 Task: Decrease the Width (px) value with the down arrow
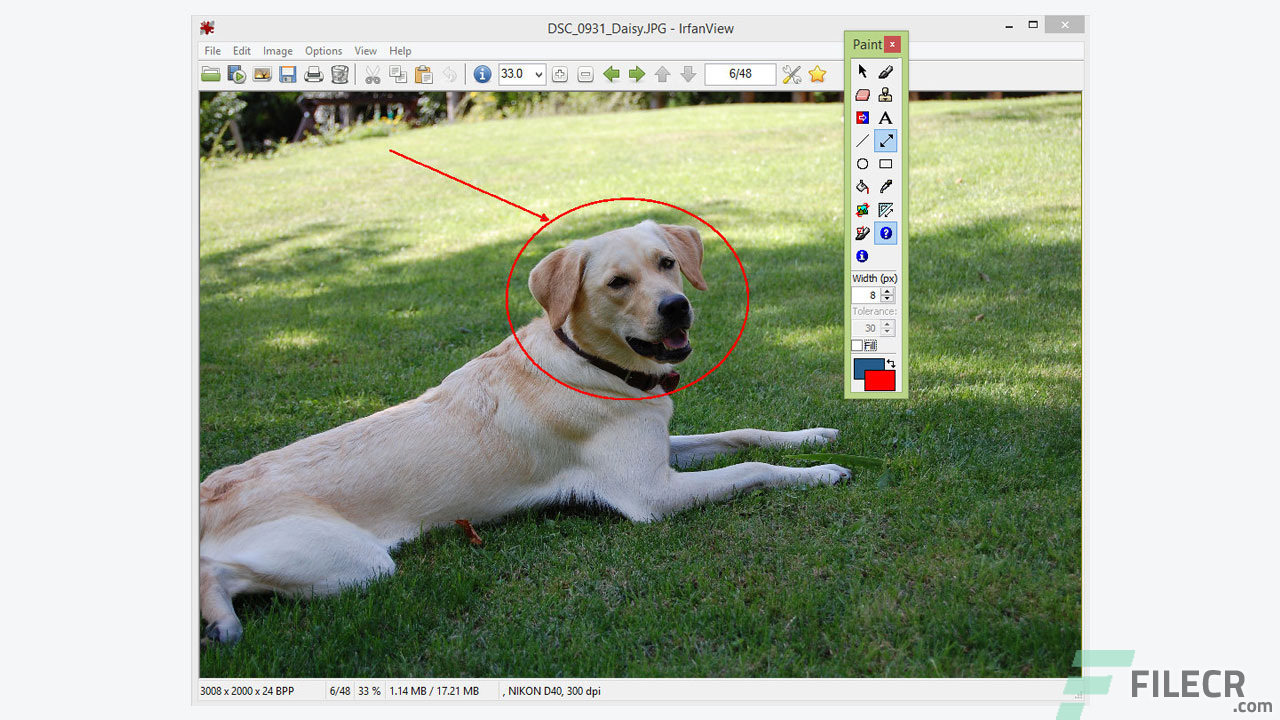click(888, 299)
